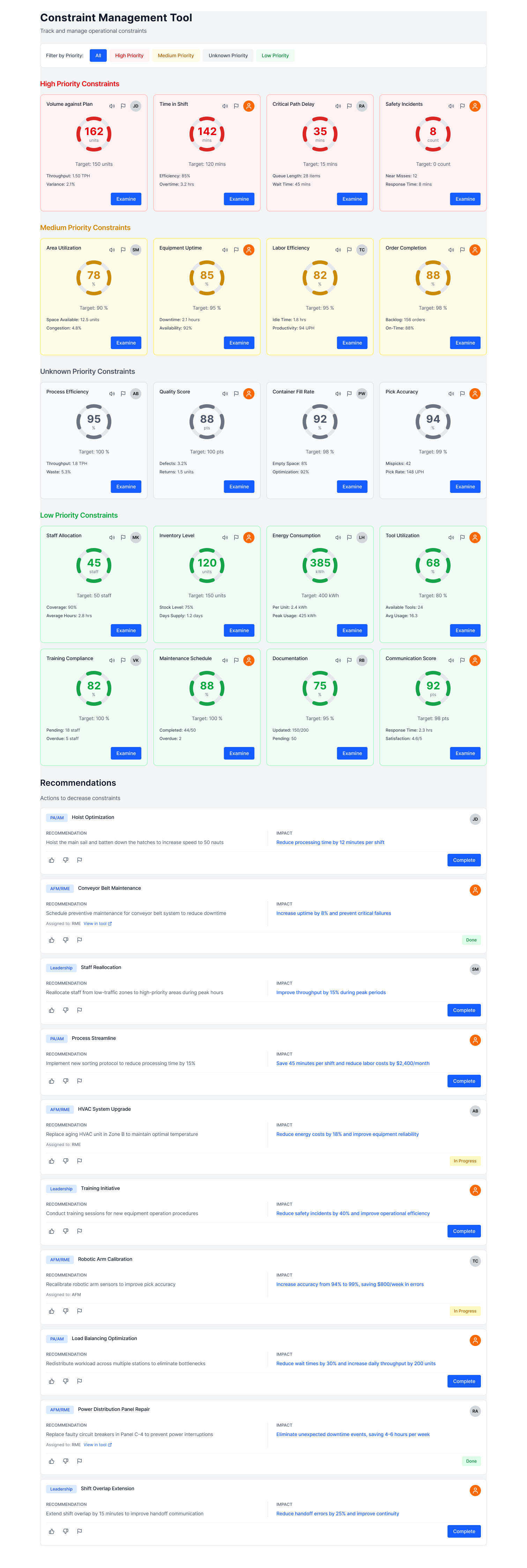Flag the Training Initiative recommendation
The image size is (527, 1568).
coord(80,1231)
